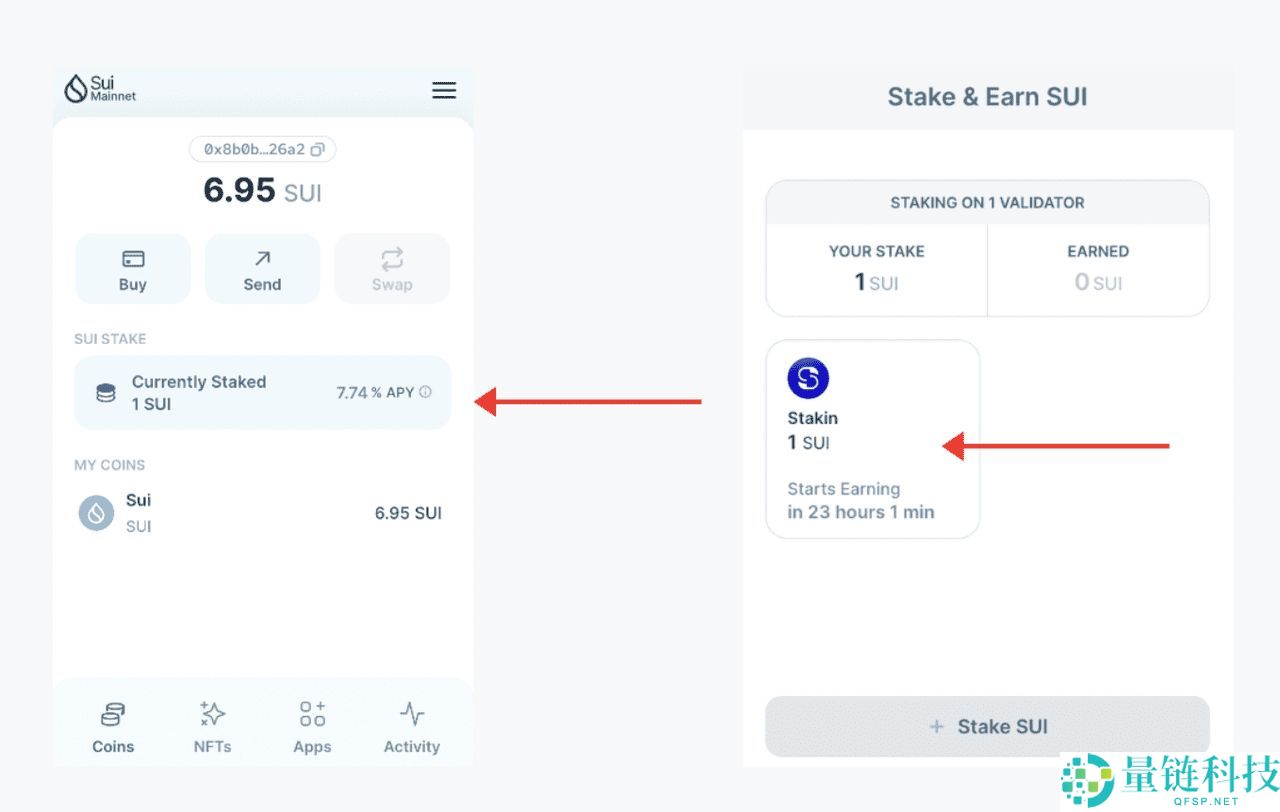Screen dimensions: 1280x812
Task: Open the Activity tab
Action: 412,727
